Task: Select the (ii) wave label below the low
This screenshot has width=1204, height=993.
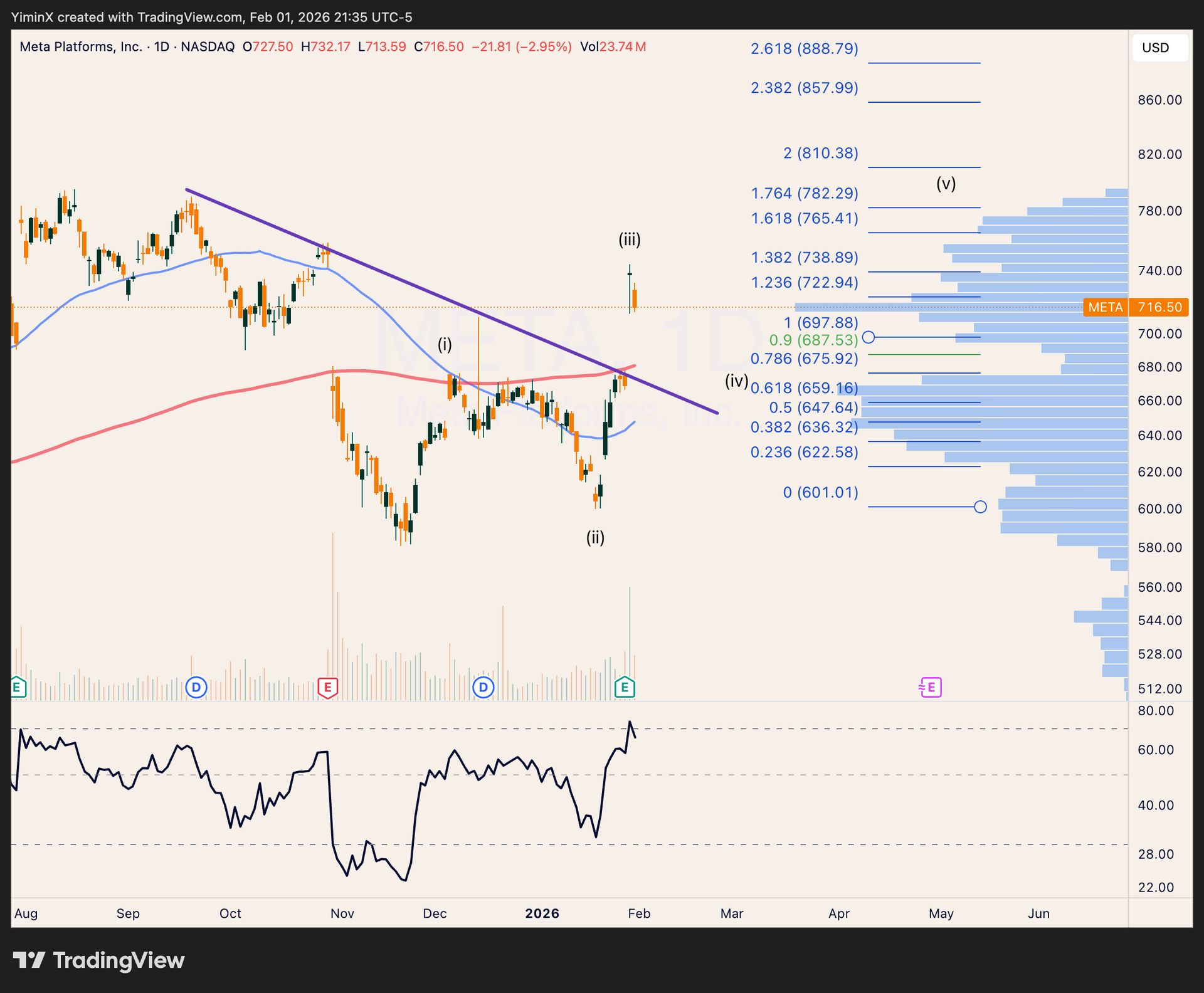Action: tap(595, 537)
